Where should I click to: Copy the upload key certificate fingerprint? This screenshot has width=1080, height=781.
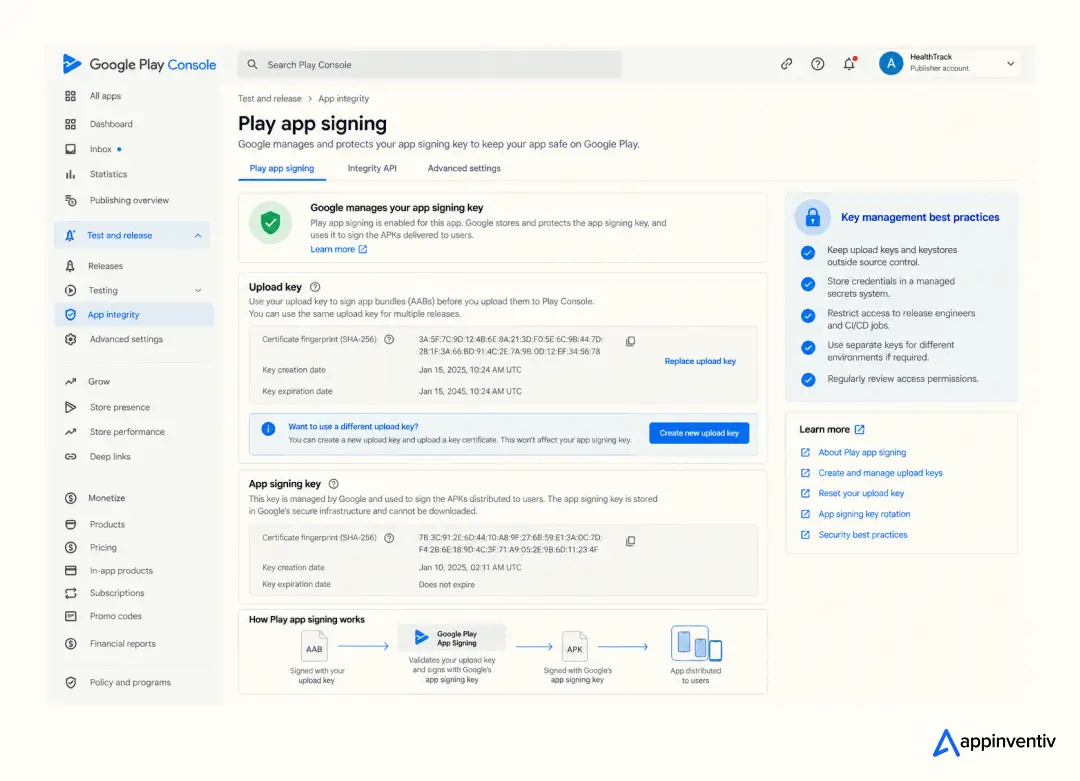pos(630,342)
